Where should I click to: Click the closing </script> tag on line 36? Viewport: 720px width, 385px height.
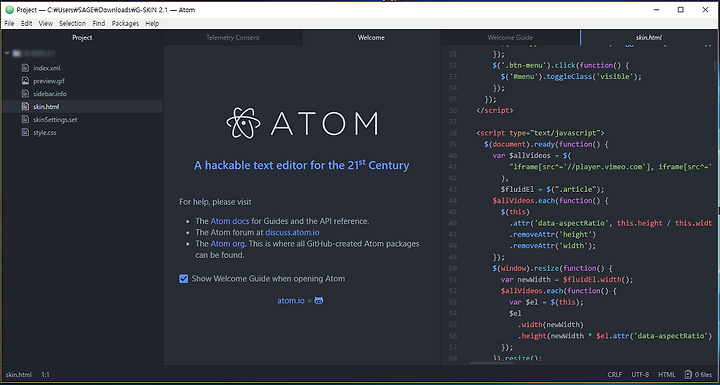(x=495, y=111)
